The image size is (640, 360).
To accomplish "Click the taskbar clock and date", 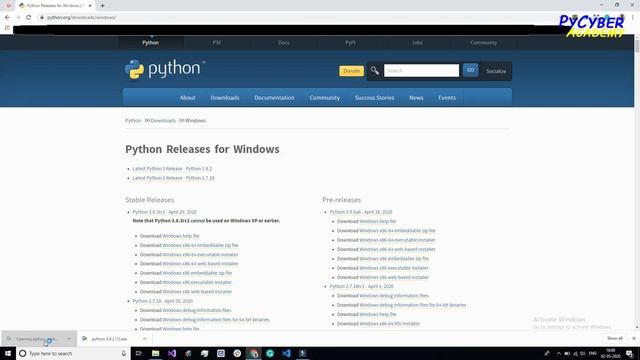I will point(611,353).
